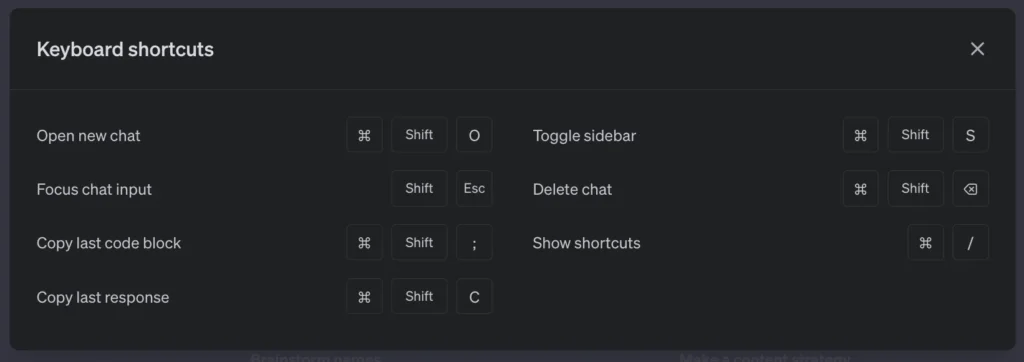Viewport: 1024px width, 362px height.
Task: Click the Shift key for Toggle sidebar
Action: click(x=916, y=135)
